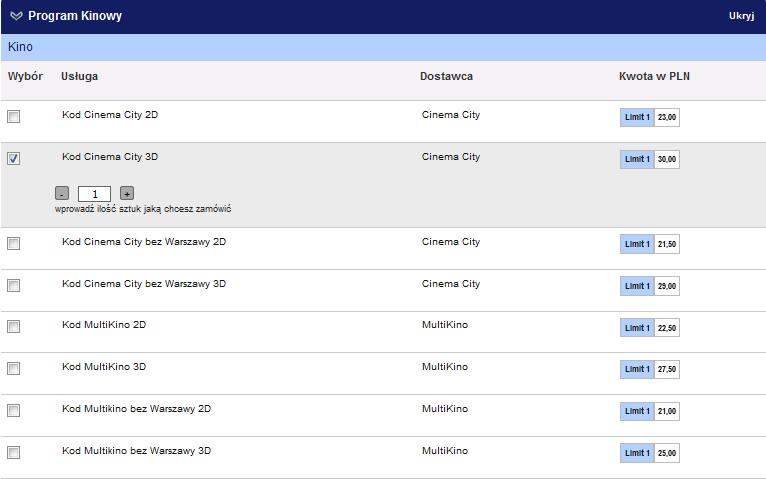The height and width of the screenshot is (479, 766).
Task: Click the 29,00 price value
Action: [667, 286]
